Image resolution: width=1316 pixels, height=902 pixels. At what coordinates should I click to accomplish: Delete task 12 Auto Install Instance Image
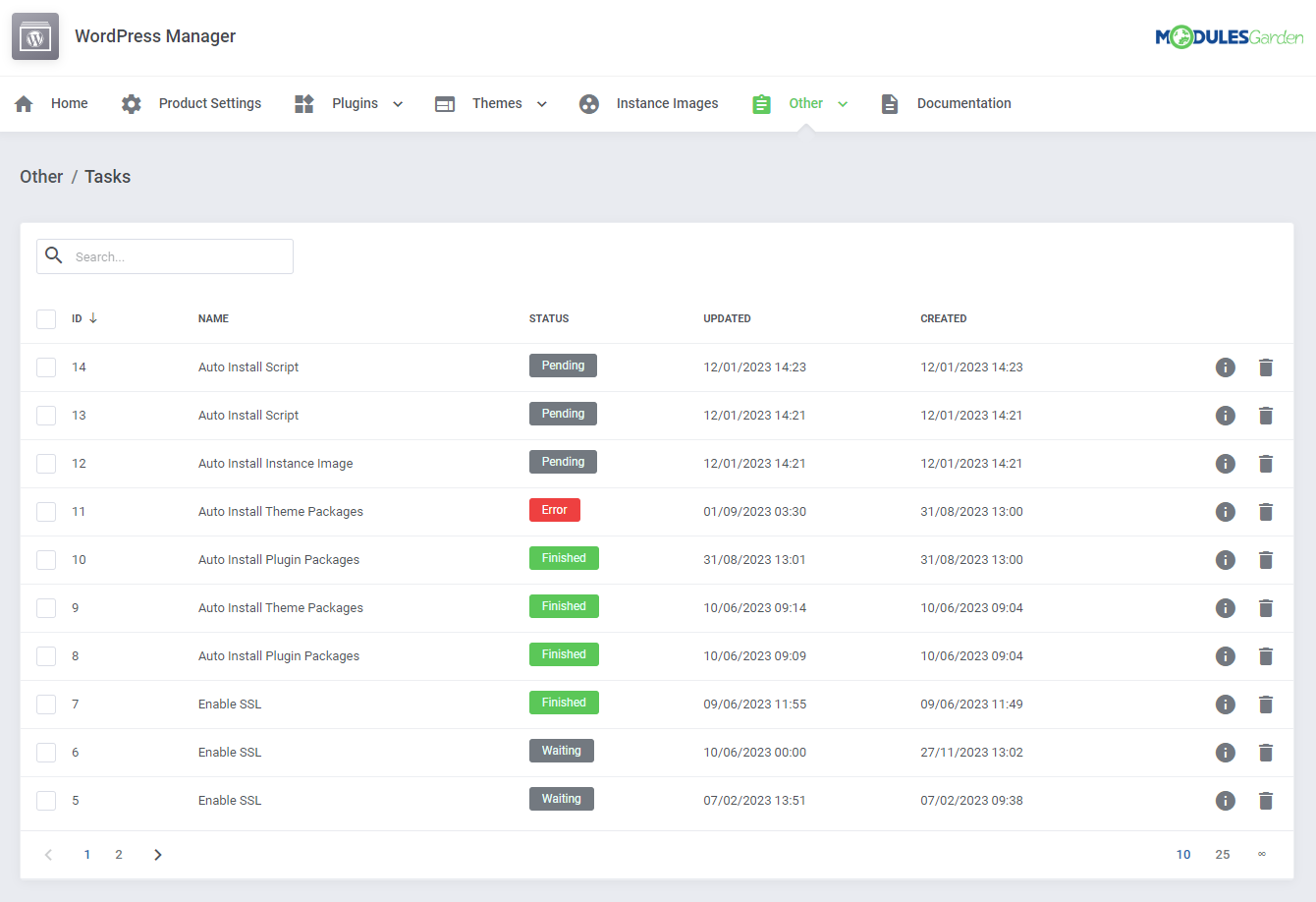coord(1266,464)
